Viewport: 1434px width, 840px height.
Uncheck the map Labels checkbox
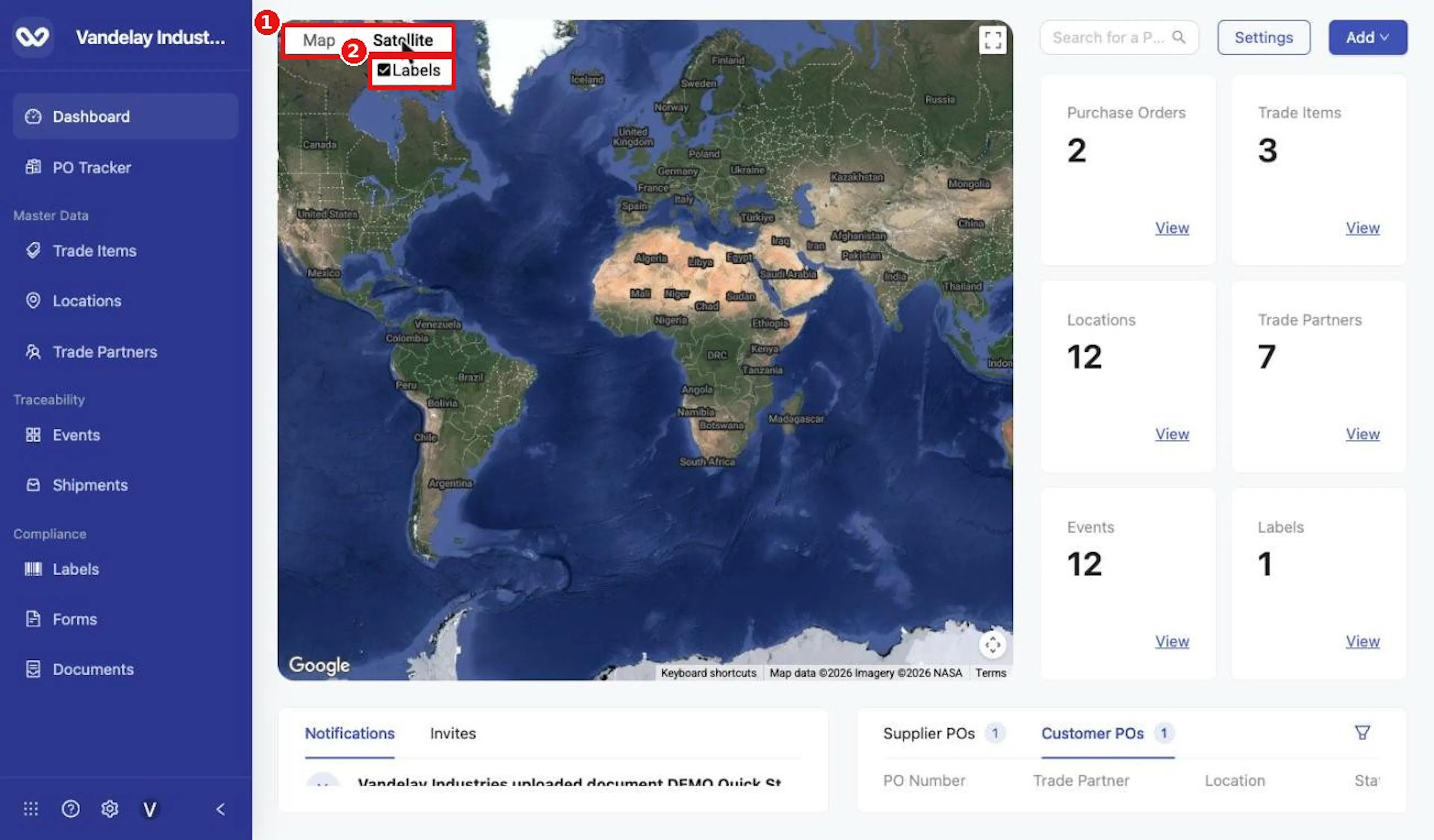coord(384,70)
